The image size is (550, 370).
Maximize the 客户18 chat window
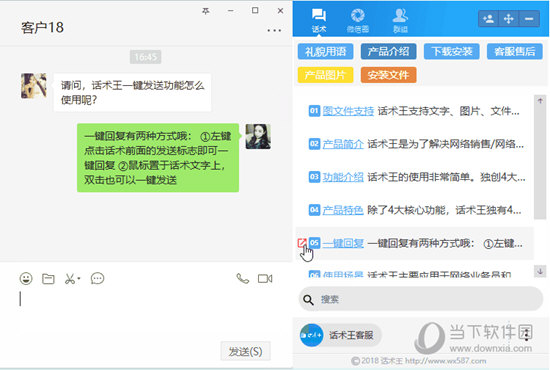click(x=255, y=11)
